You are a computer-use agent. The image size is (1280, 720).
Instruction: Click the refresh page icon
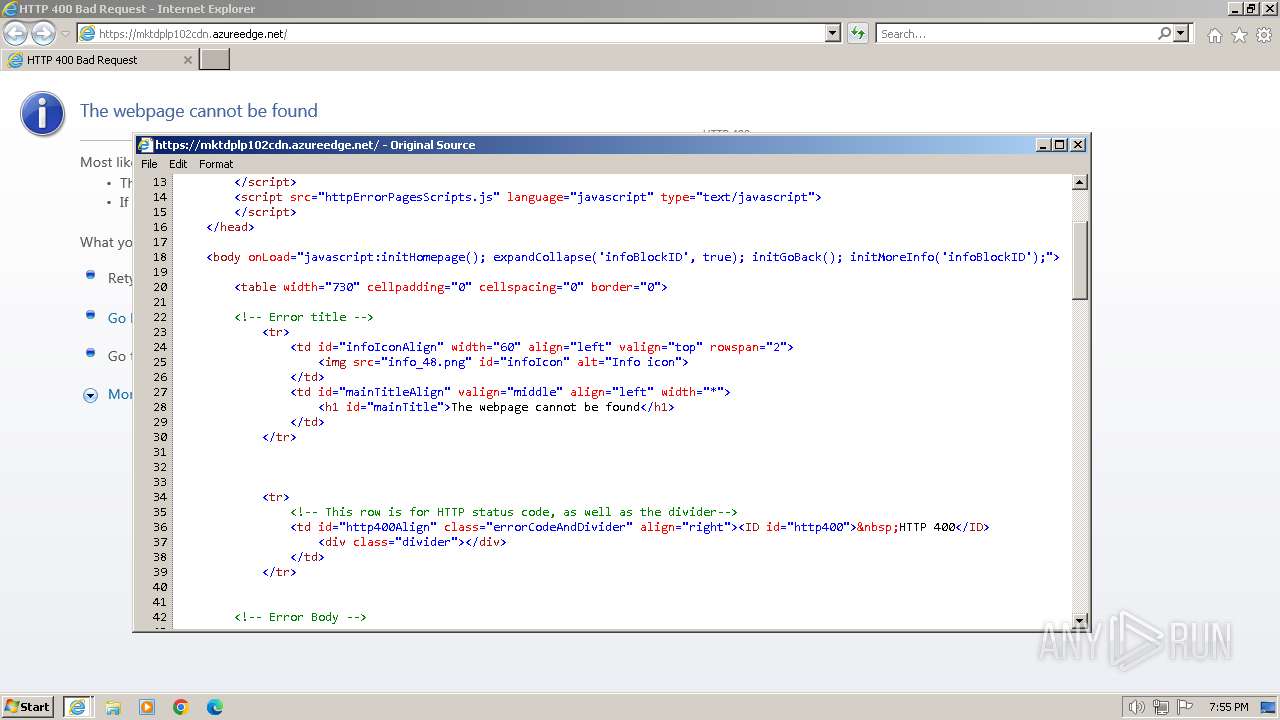[x=858, y=34]
